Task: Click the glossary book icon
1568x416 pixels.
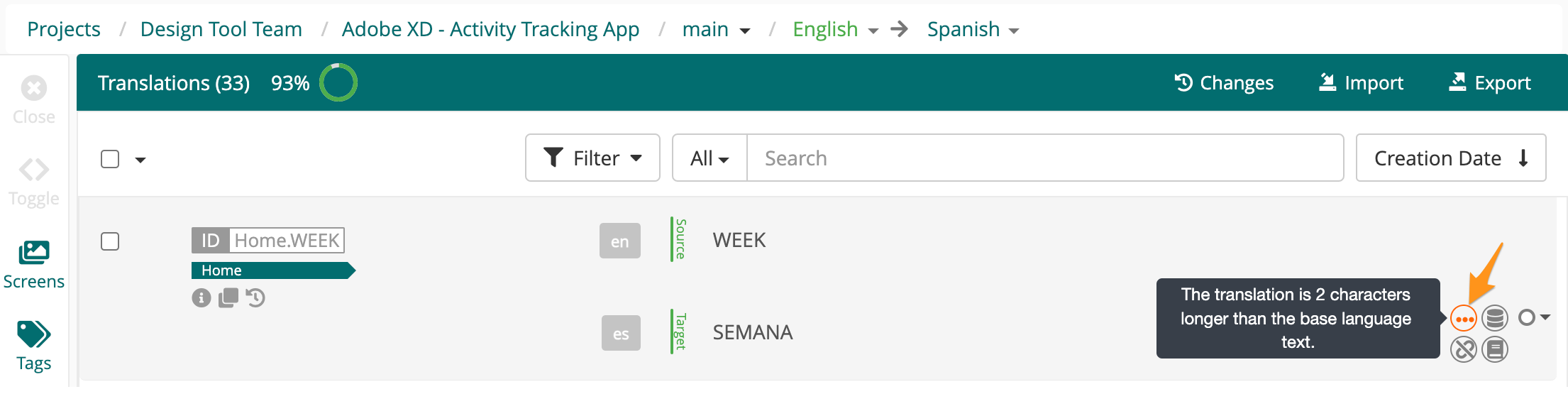Action: [1495, 349]
